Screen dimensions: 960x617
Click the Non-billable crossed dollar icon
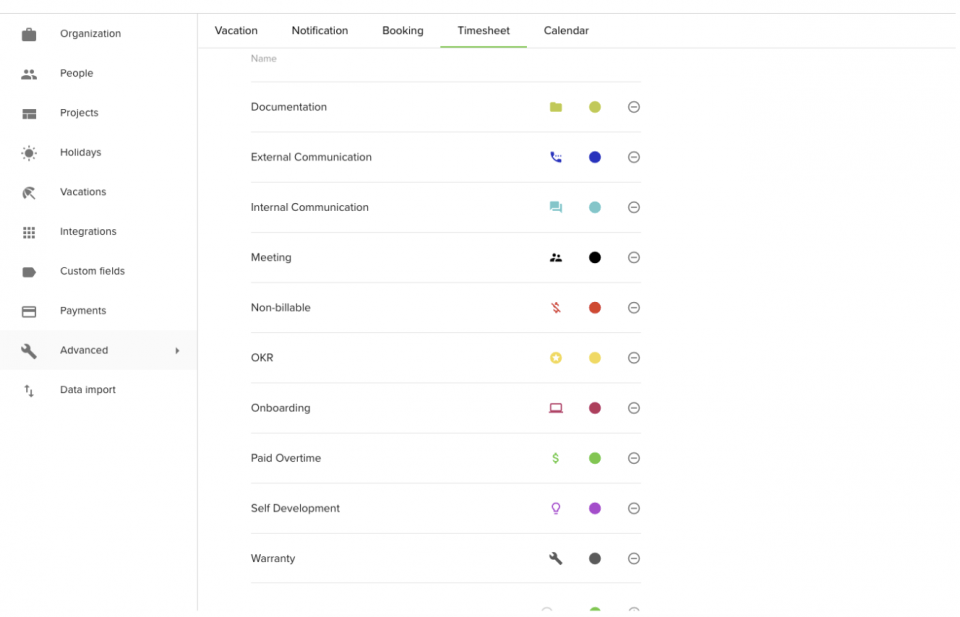pos(555,308)
